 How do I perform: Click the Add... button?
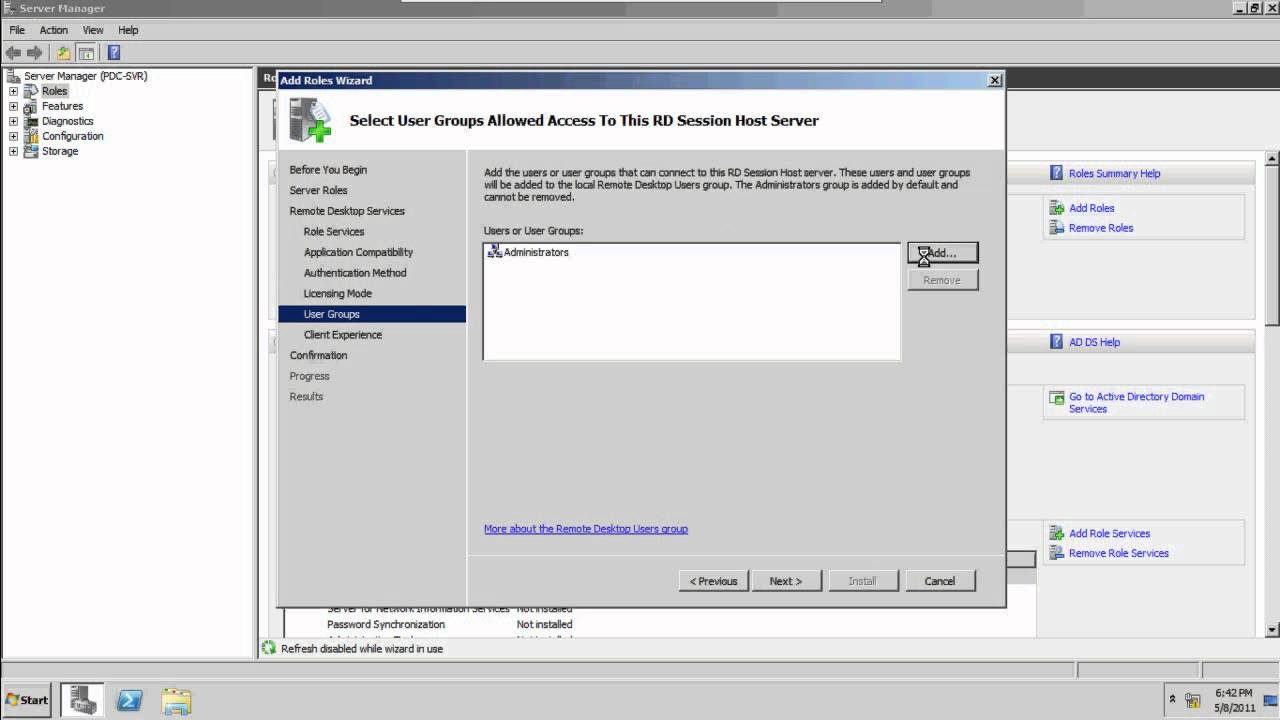(x=943, y=253)
